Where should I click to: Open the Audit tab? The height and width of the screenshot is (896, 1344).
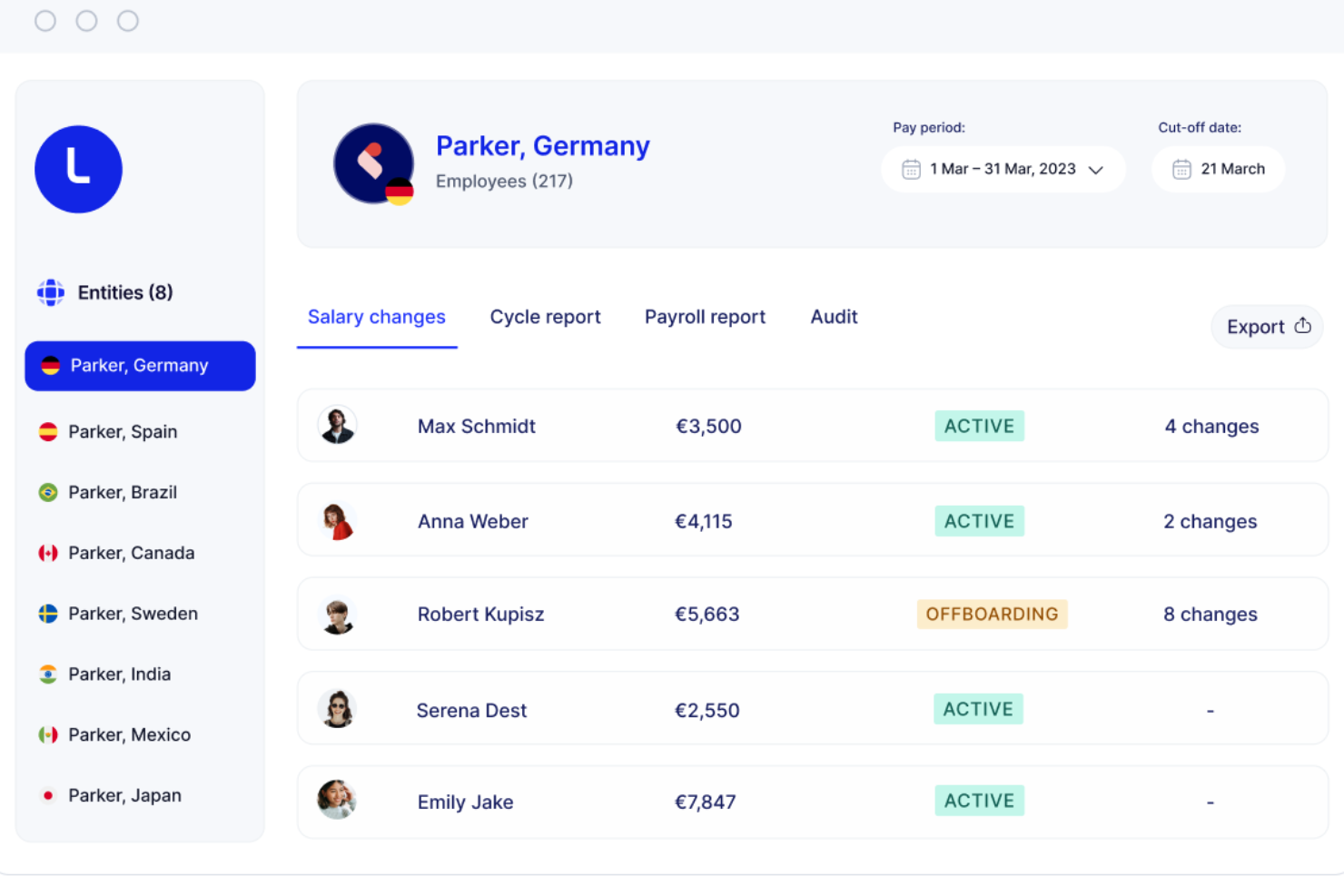(833, 317)
